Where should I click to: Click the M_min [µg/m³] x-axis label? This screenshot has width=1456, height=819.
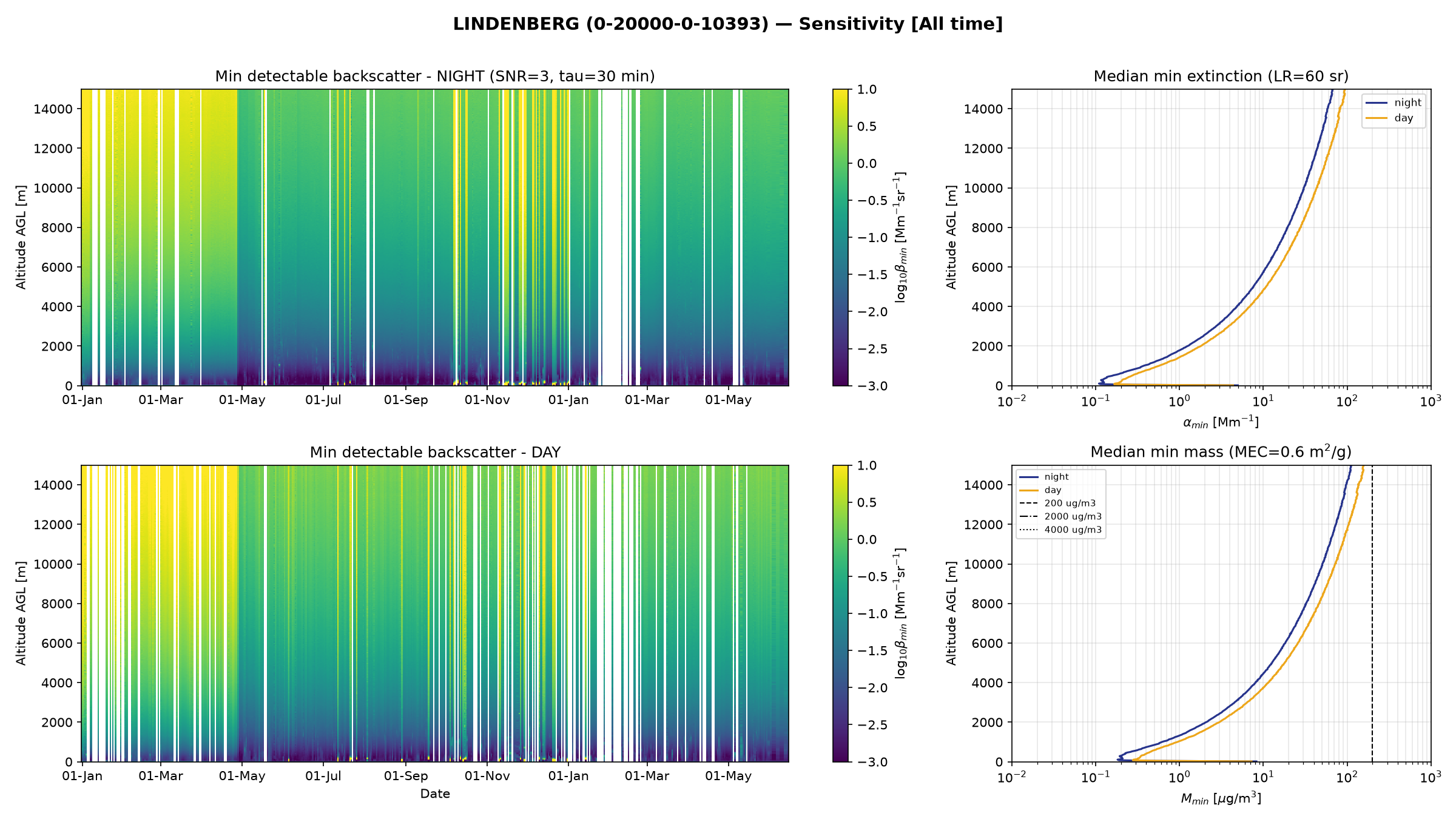[x=1221, y=798]
